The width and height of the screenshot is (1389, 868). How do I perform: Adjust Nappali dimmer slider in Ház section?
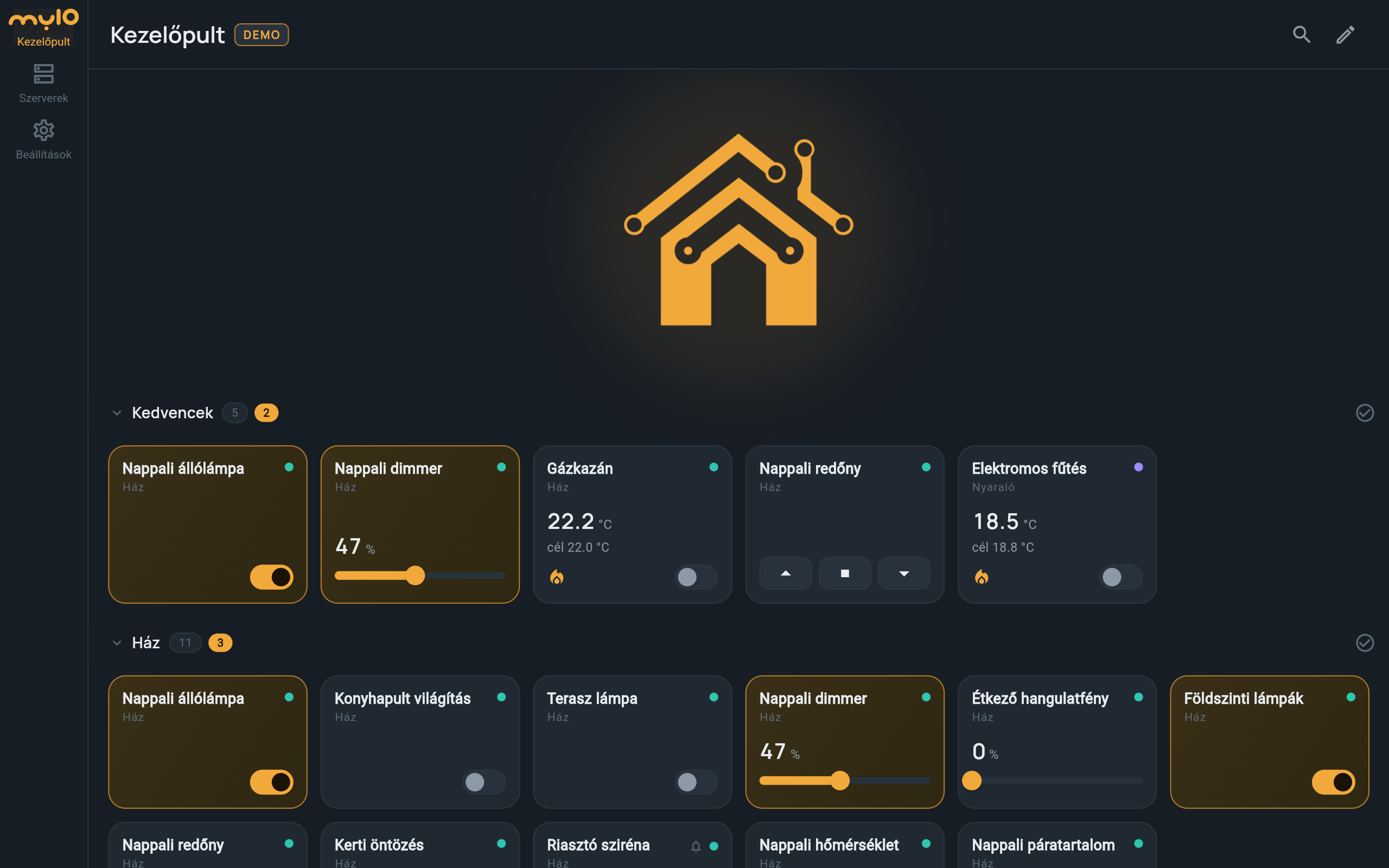click(x=845, y=780)
